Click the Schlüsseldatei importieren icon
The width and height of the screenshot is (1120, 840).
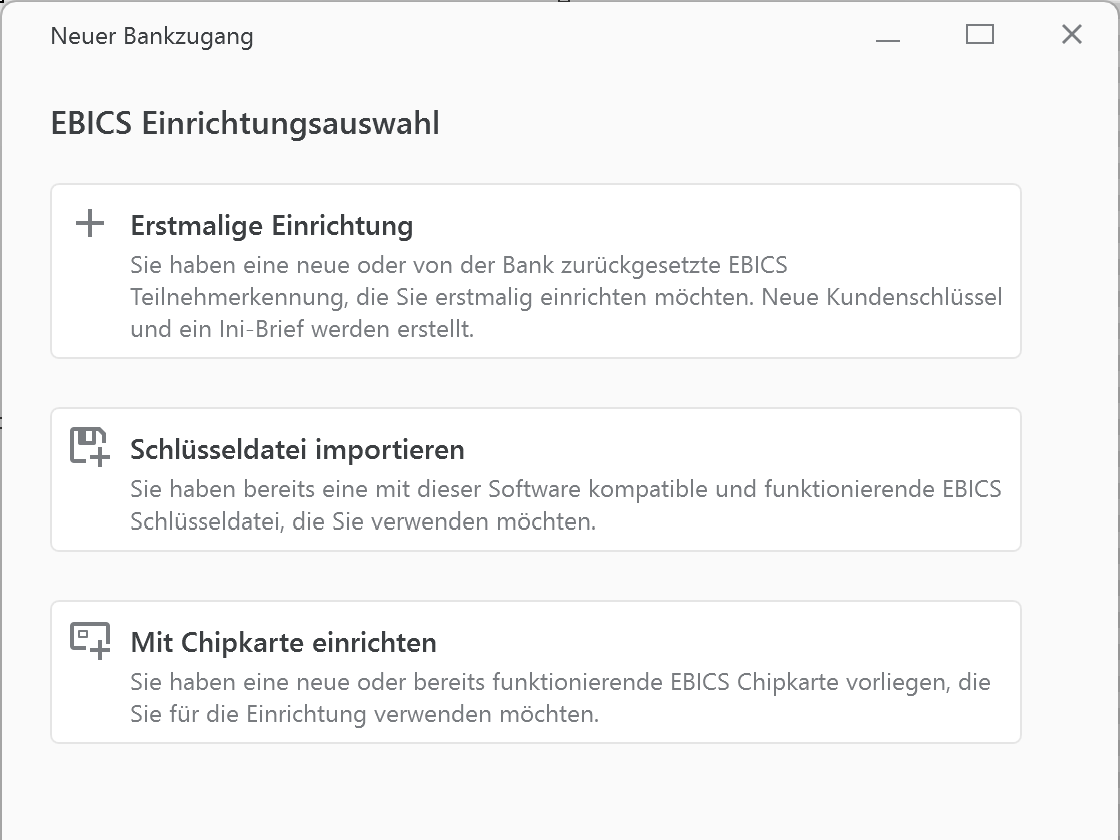(91, 448)
